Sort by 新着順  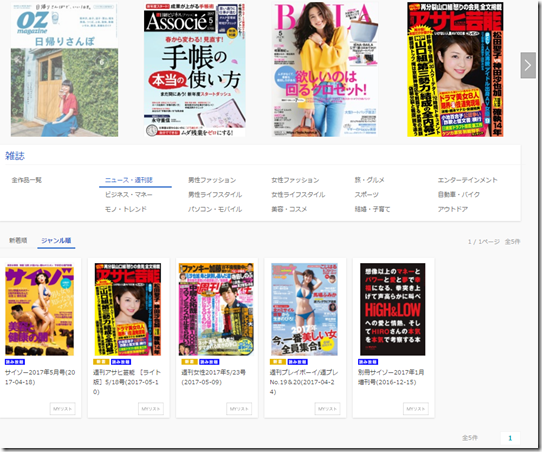tap(18, 241)
